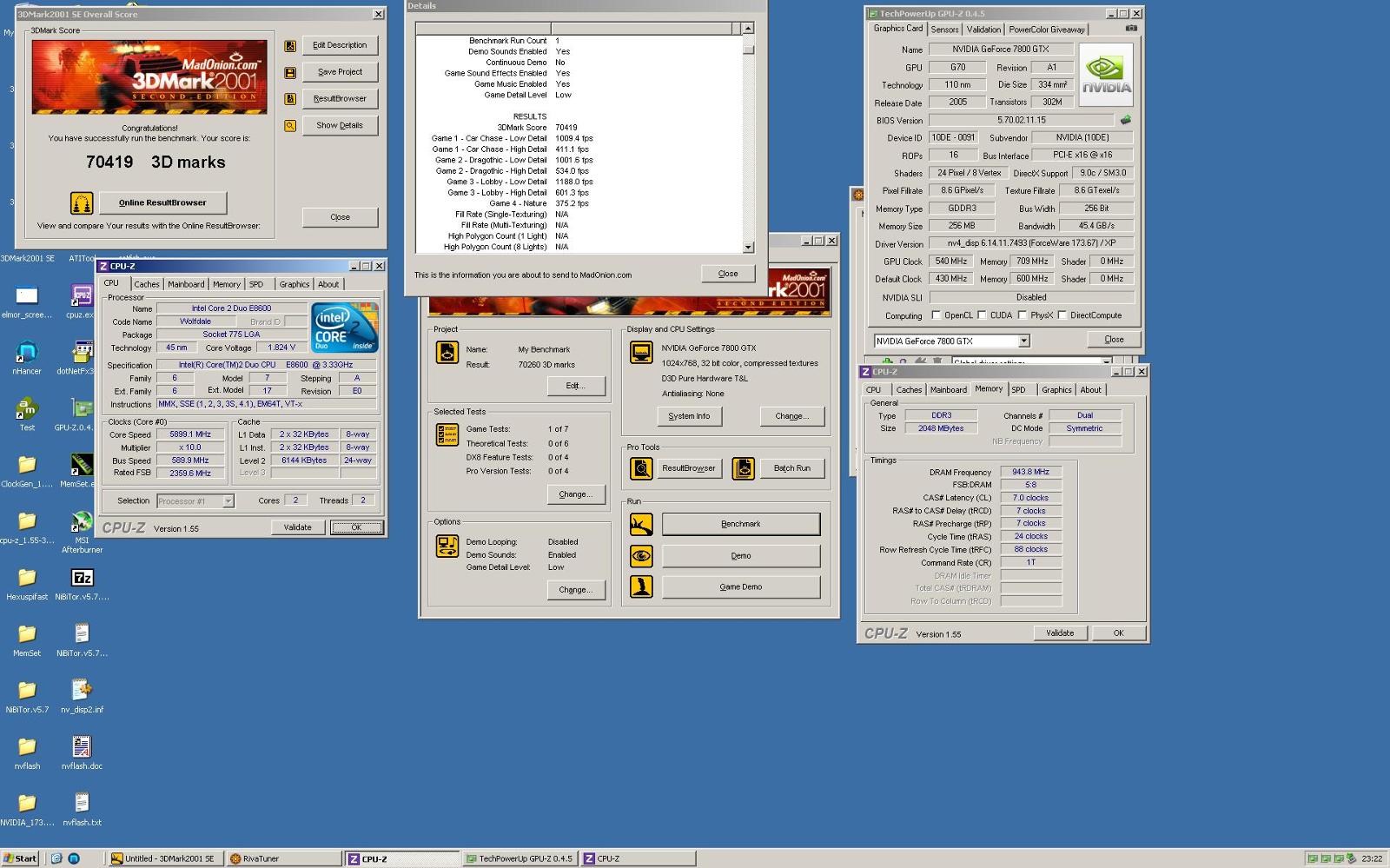Click the GPU-Z screenshot camera icon
The image size is (1390, 868).
[1130, 29]
